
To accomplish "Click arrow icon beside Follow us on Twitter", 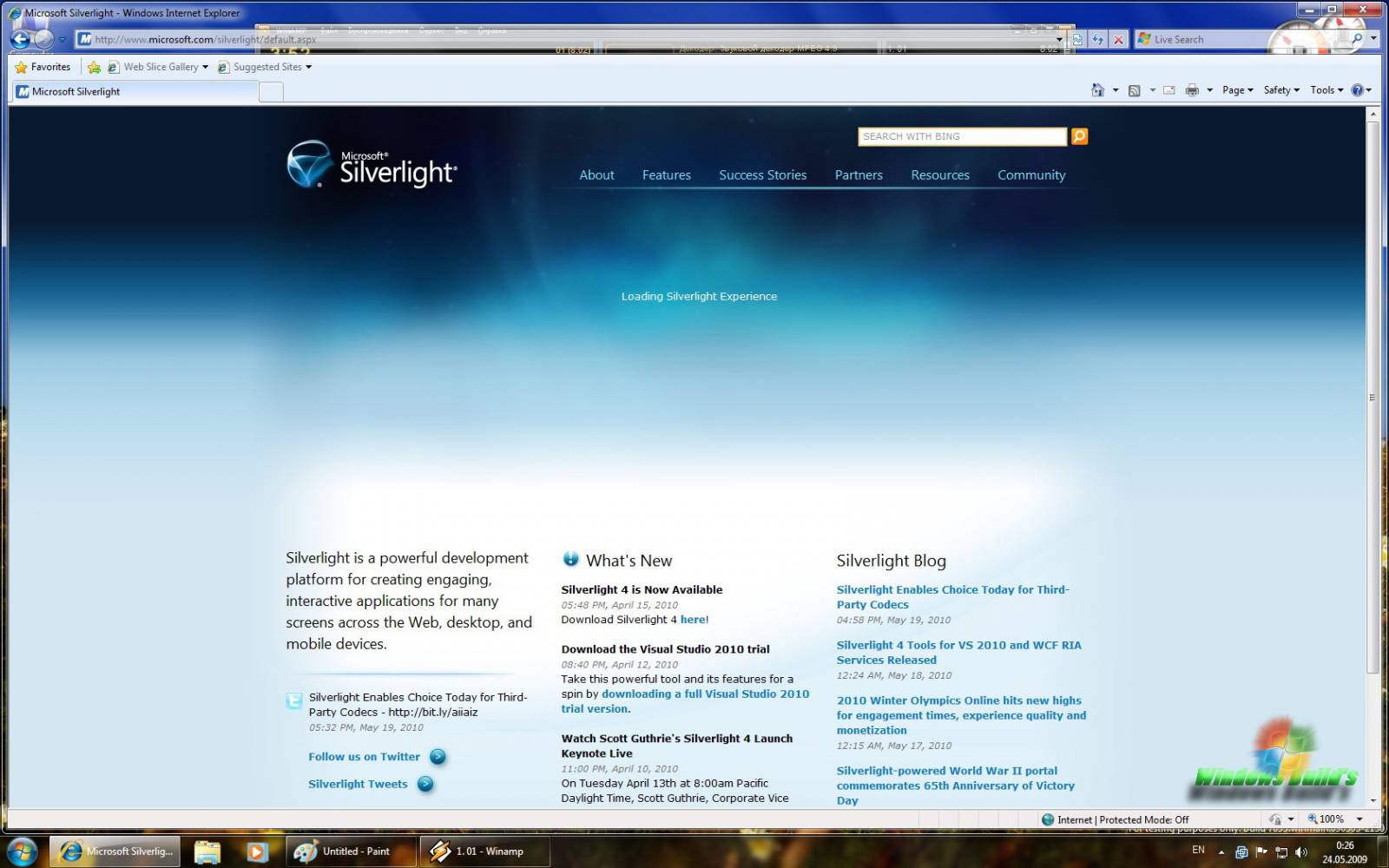I will click(438, 757).
